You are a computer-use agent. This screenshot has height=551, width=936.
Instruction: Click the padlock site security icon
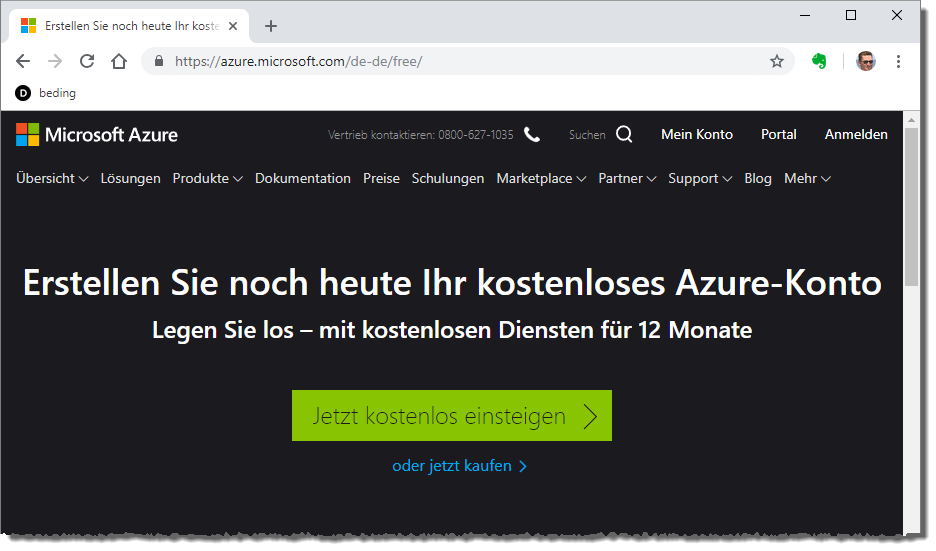click(x=159, y=61)
